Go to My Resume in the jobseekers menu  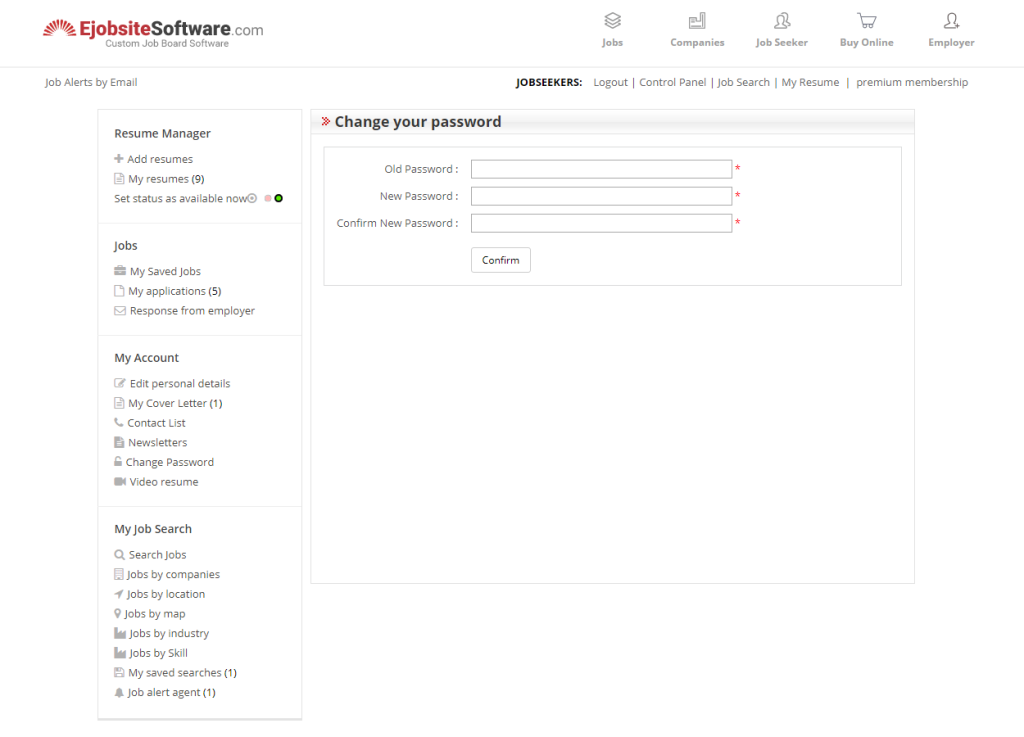click(810, 82)
